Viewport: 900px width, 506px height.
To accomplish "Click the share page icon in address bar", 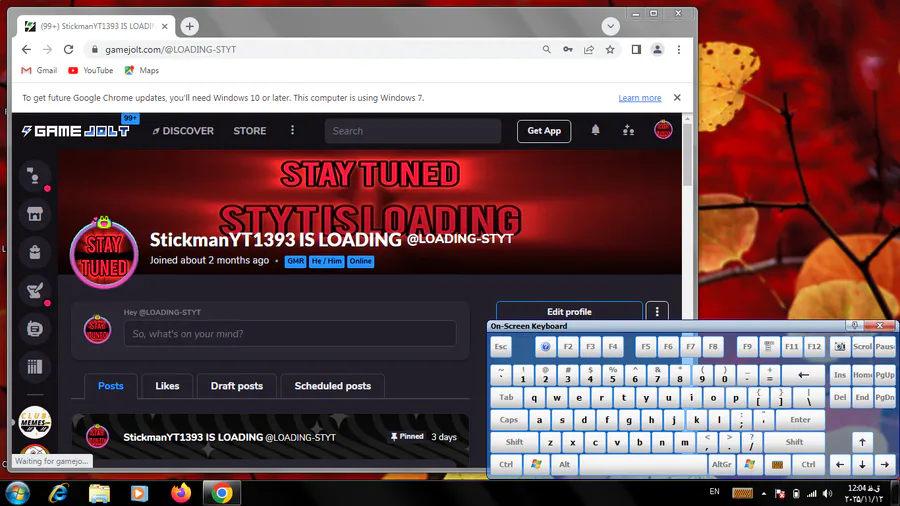I will tap(589, 49).
